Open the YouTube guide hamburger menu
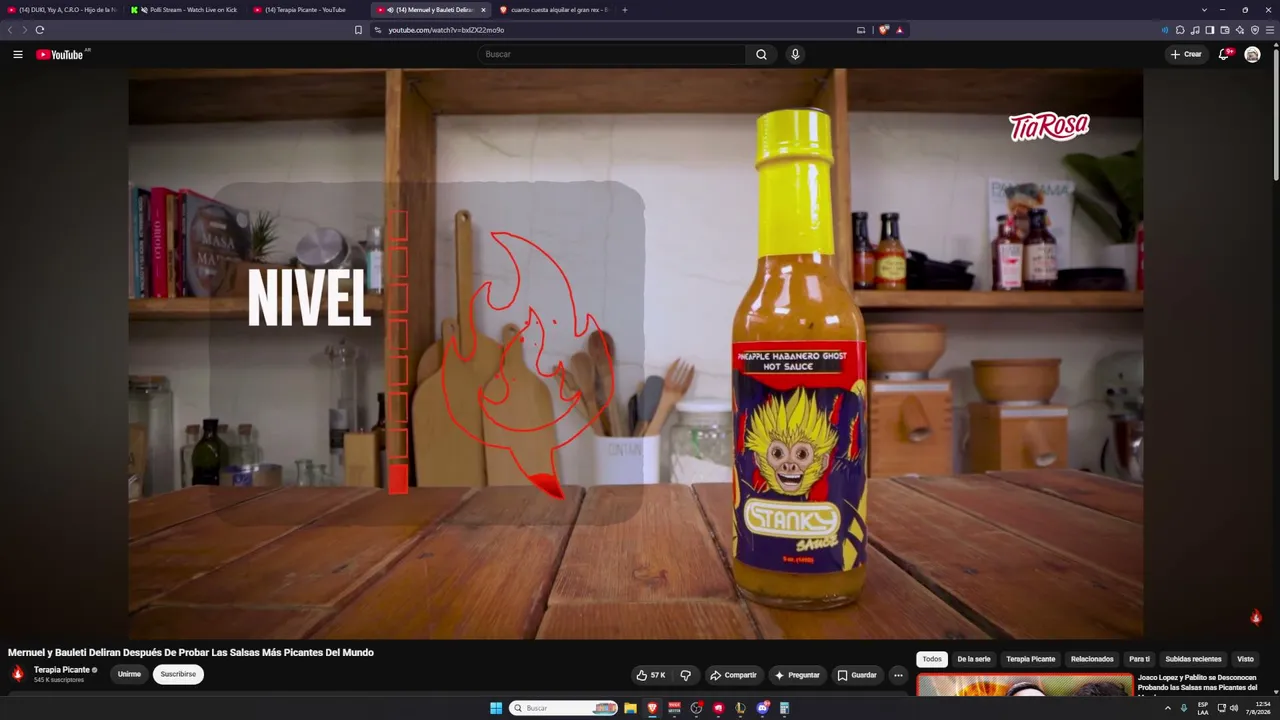Viewport: 1280px width, 720px height. (x=18, y=54)
